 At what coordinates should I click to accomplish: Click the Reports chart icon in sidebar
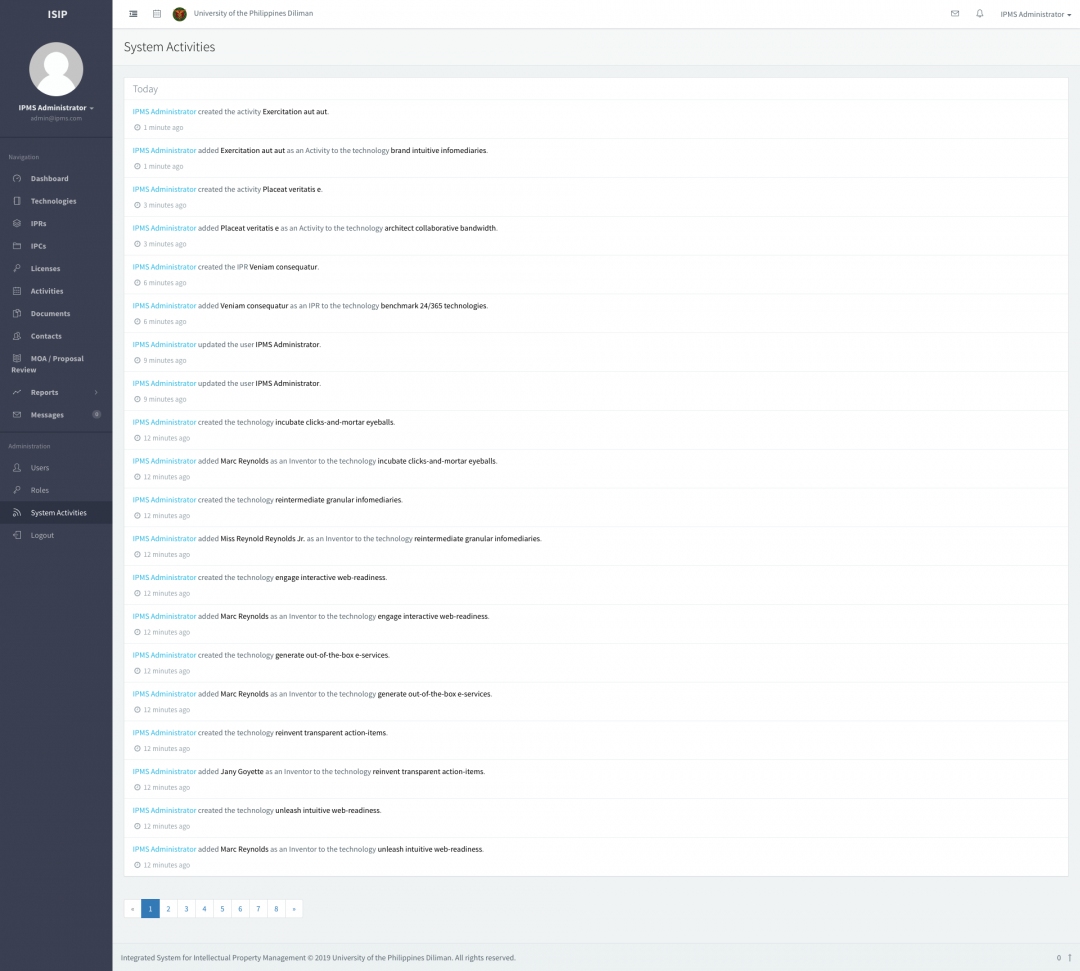coord(17,393)
